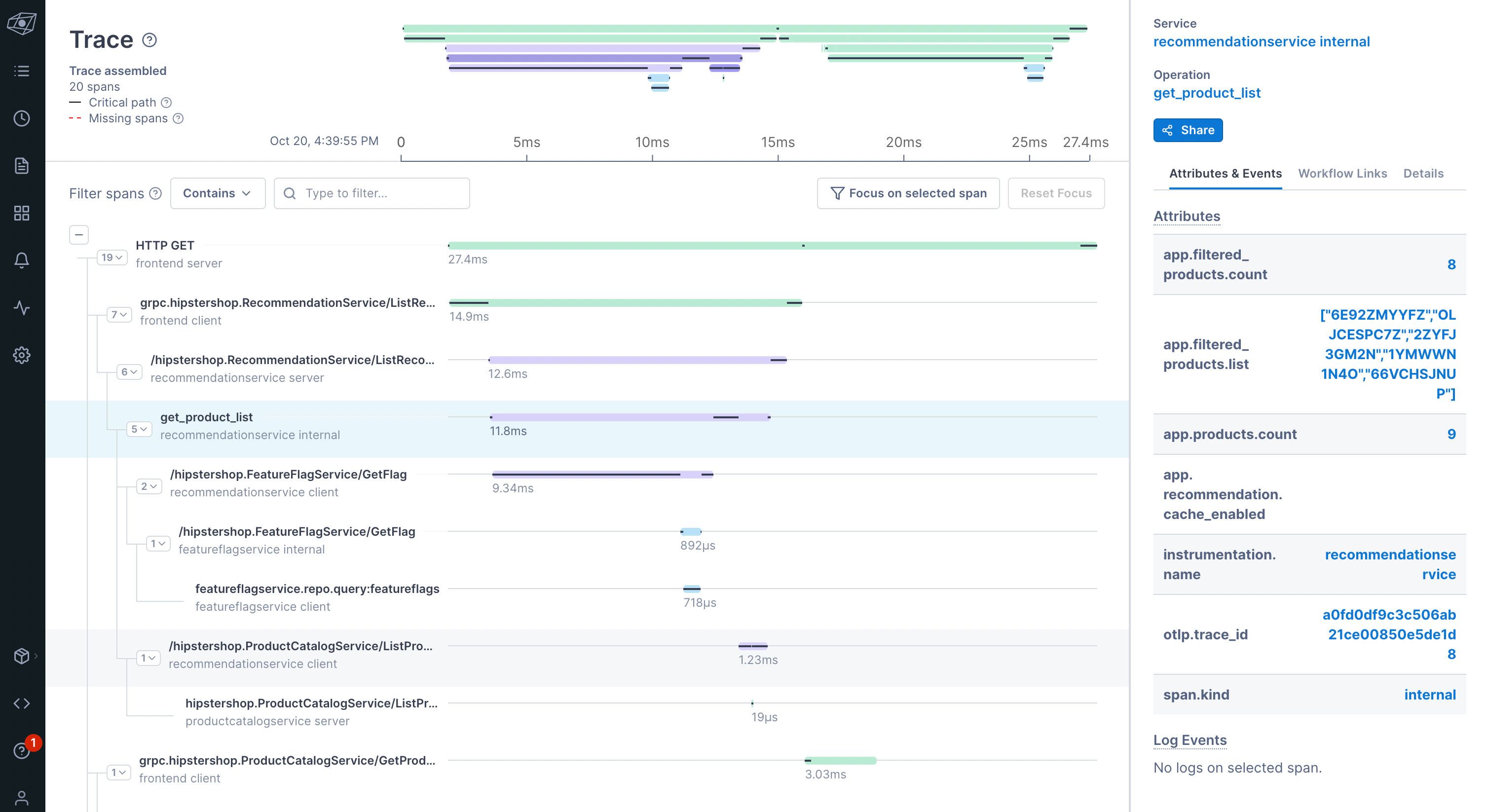Switch to the Workflow Links tab

click(x=1342, y=173)
